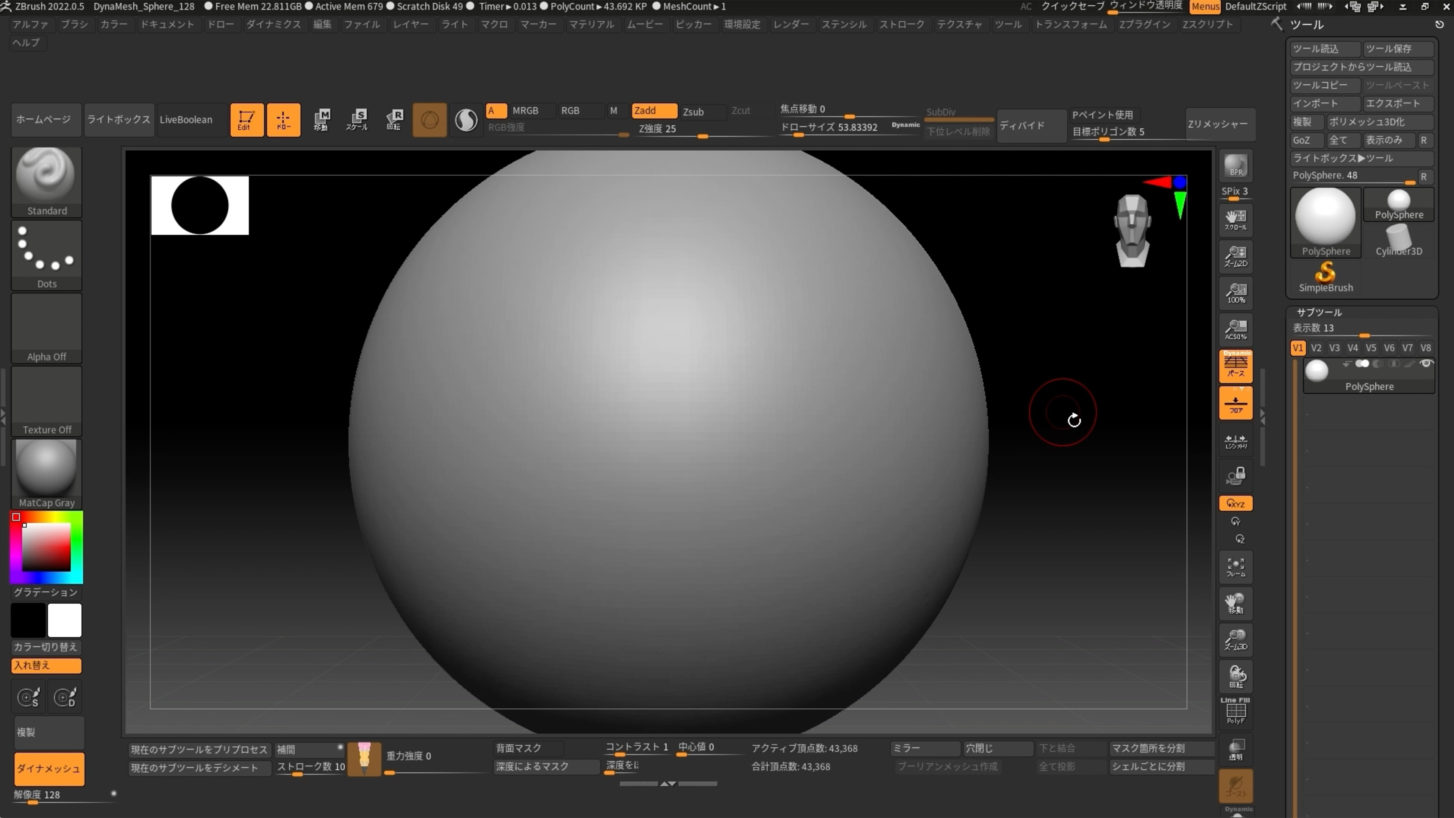This screenshot has width=1454, height=818.
Task: Expand the Subtool (サブツール) panel header
Action: point(1319,312)
